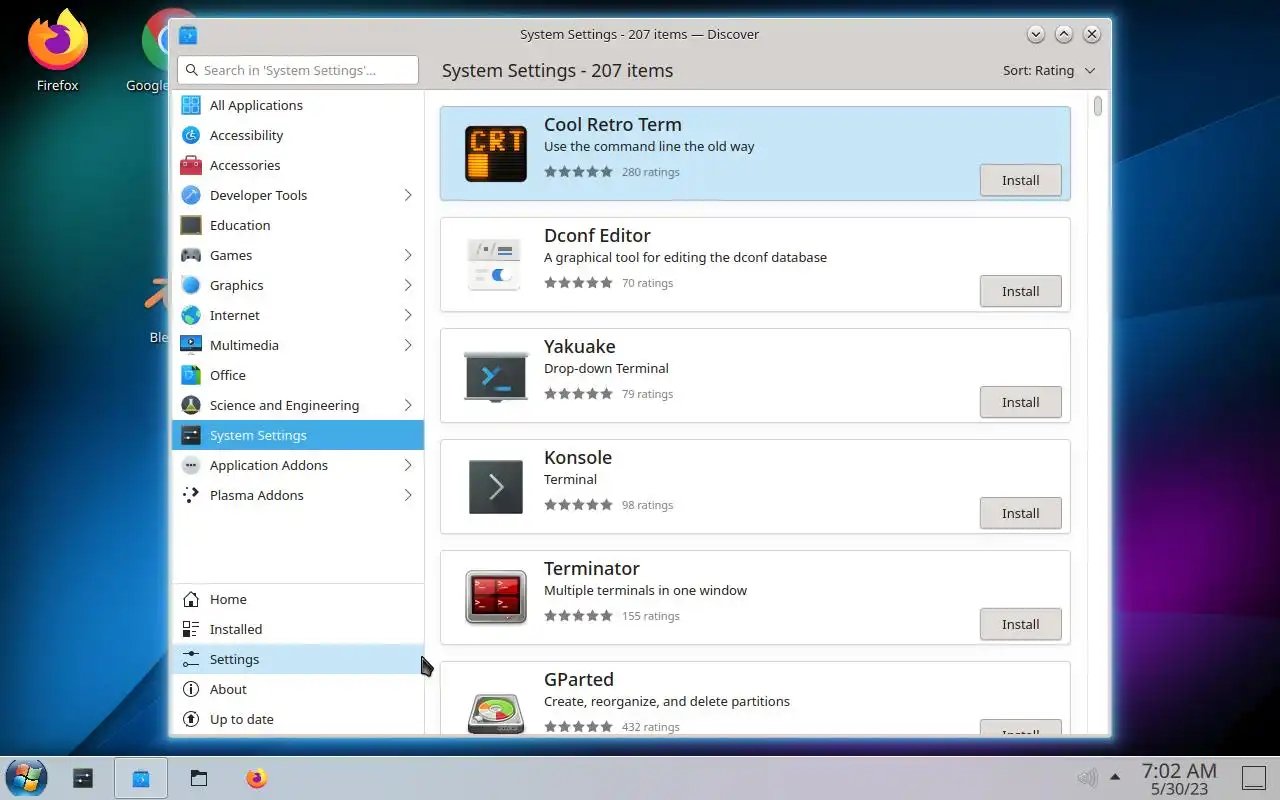Show hidden system tray icons arrow
The height and width of the screenshot is (800, 1280).
coord(1115,777)
